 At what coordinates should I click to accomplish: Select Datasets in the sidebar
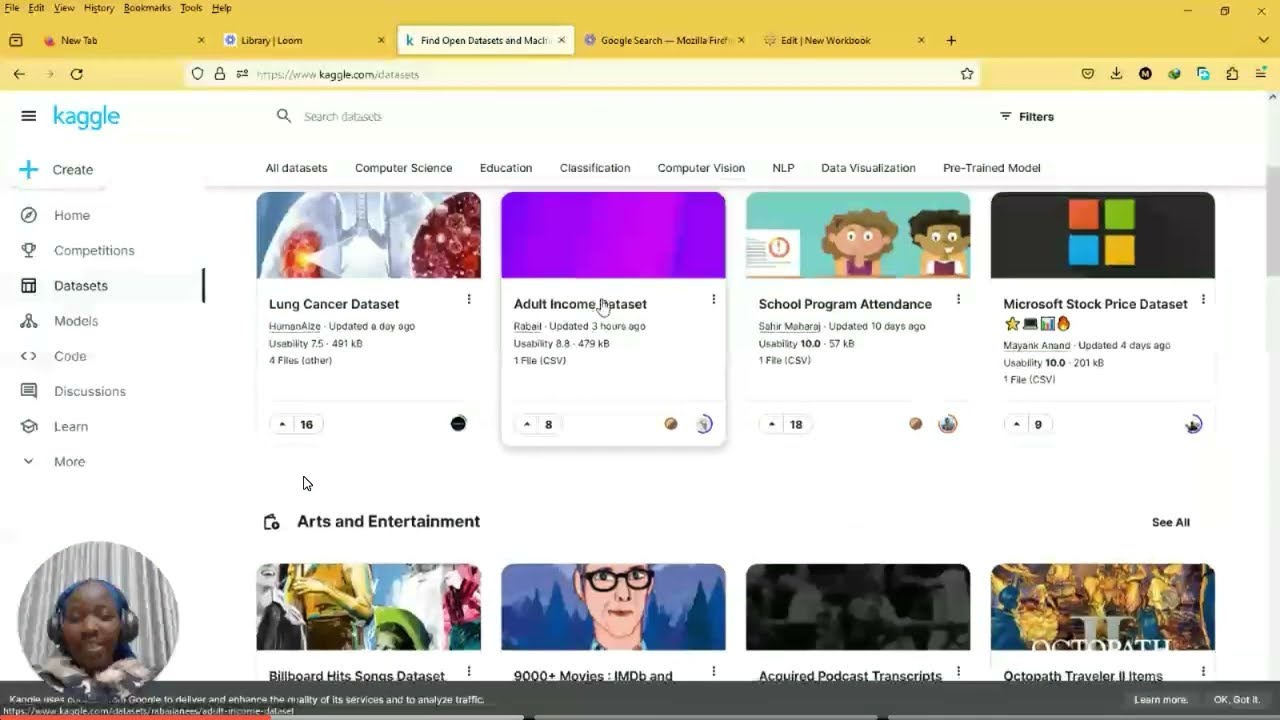(81, 286)
